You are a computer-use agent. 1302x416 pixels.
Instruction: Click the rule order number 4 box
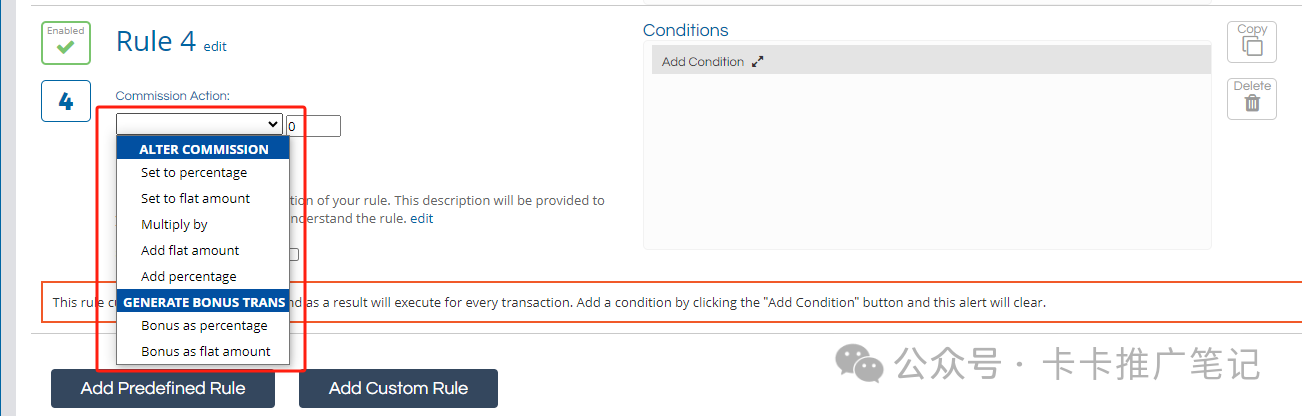click(66, 101)
